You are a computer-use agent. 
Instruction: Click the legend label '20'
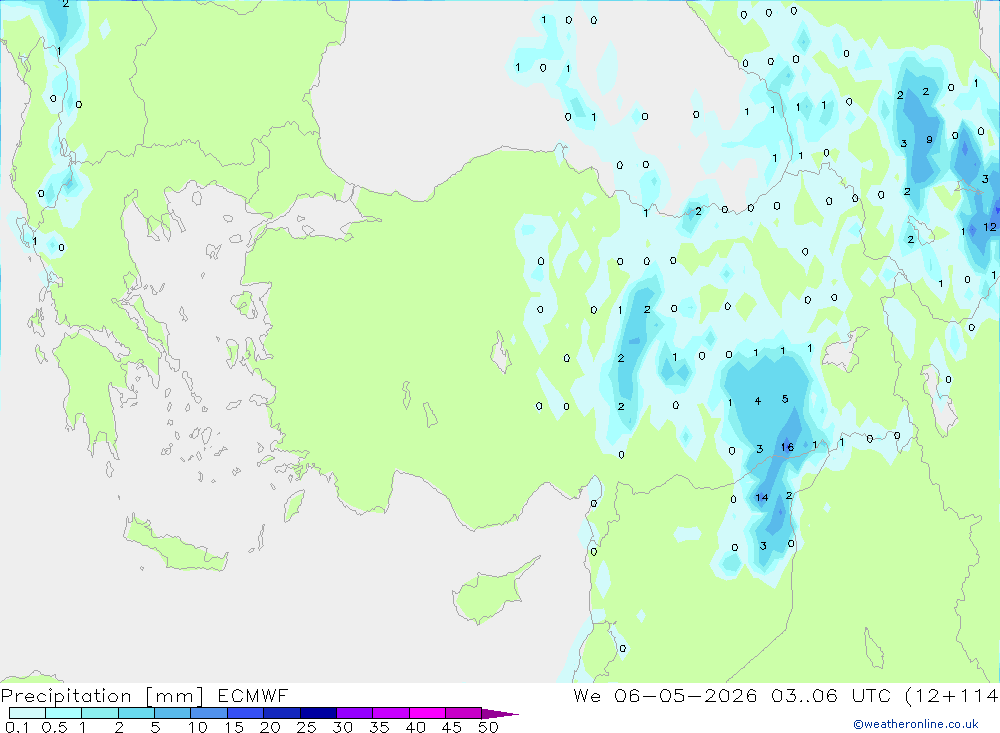pos(270,727)
